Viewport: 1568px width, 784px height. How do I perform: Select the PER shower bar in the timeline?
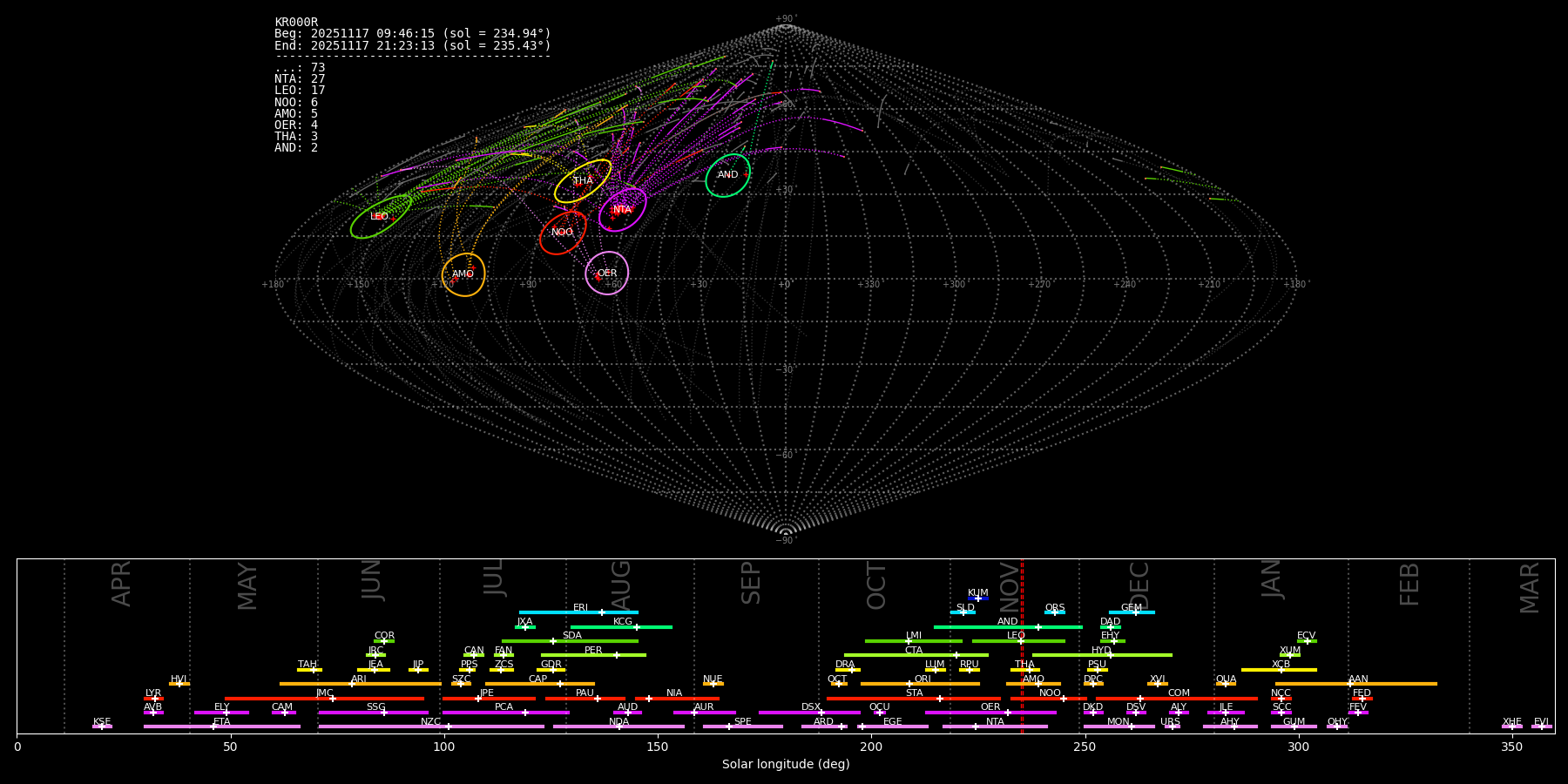point(593,655)
